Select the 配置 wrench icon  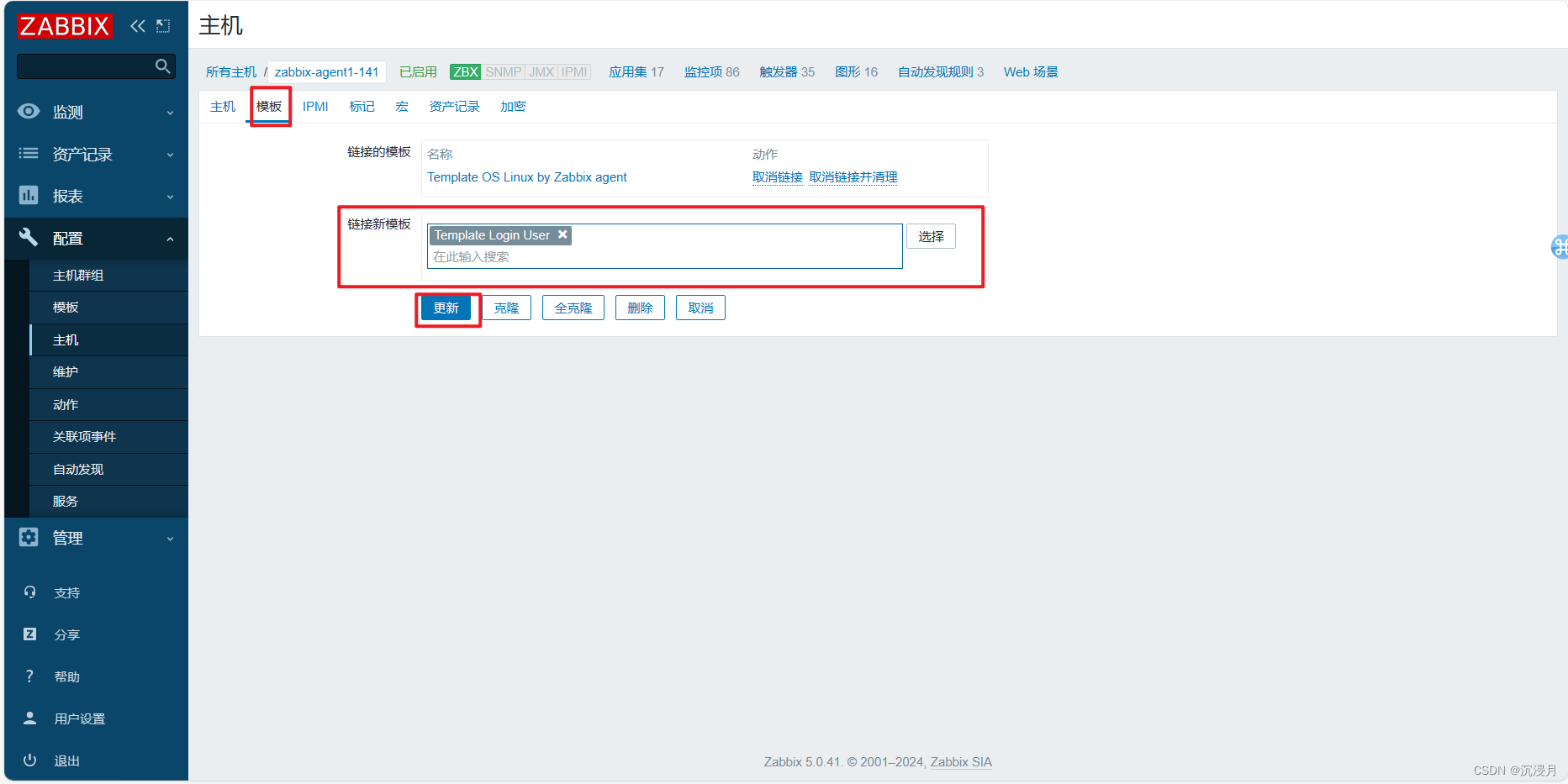coord(29,238)
